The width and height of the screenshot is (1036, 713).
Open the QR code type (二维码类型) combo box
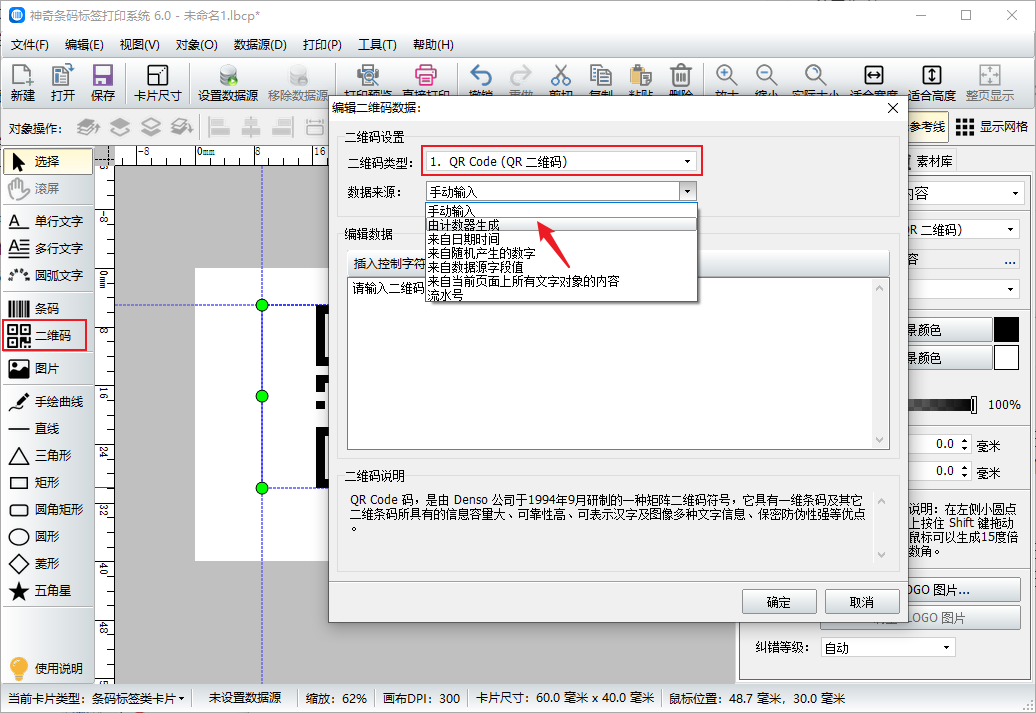[560, 161]
